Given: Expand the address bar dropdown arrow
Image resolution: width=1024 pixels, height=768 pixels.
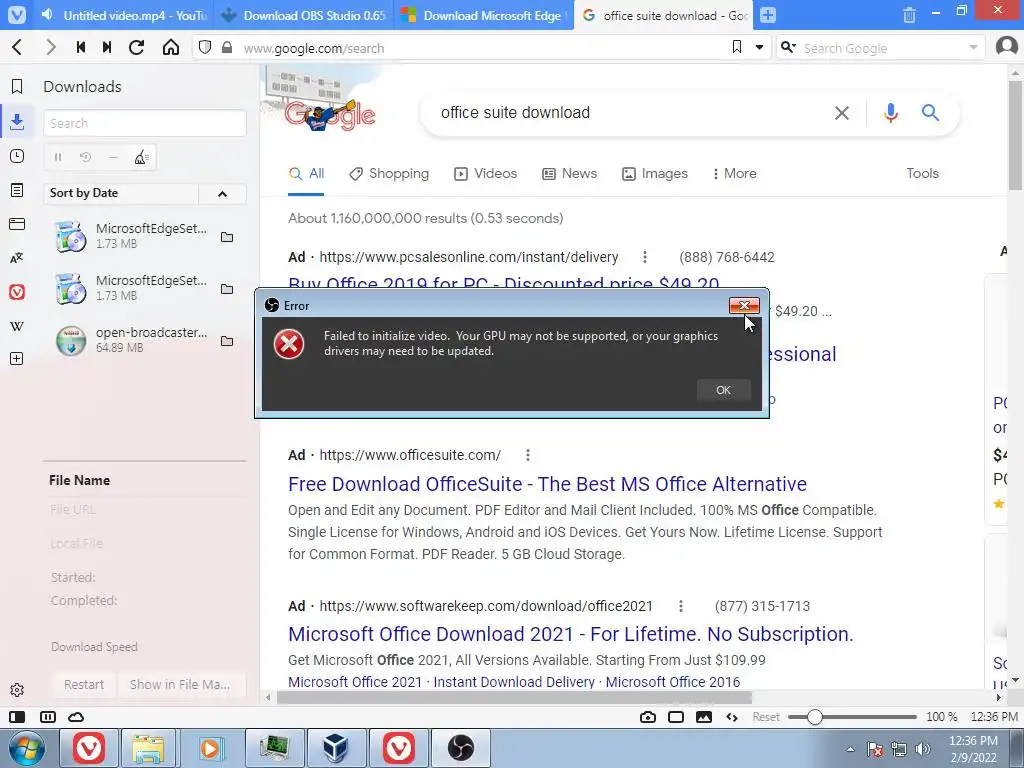Looking at the screenshot, I should point(760,47).
